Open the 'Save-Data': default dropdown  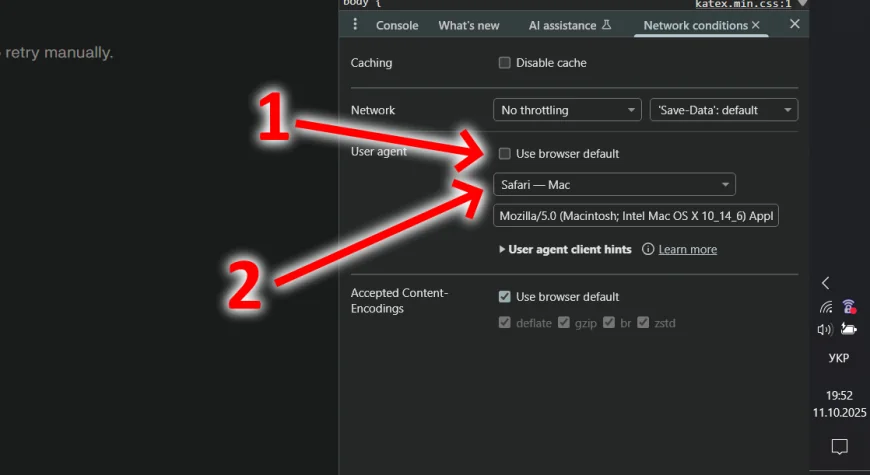coord(724,110)
